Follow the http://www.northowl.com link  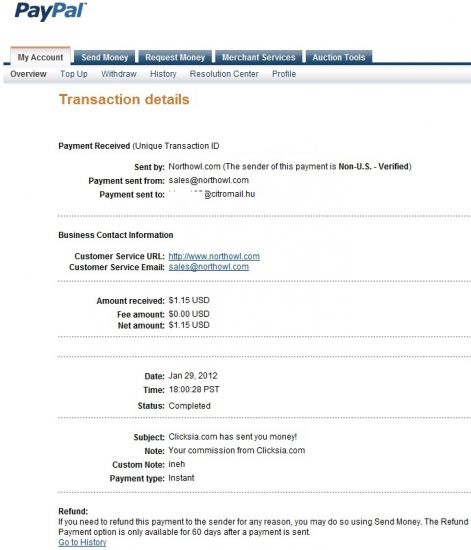214,256
